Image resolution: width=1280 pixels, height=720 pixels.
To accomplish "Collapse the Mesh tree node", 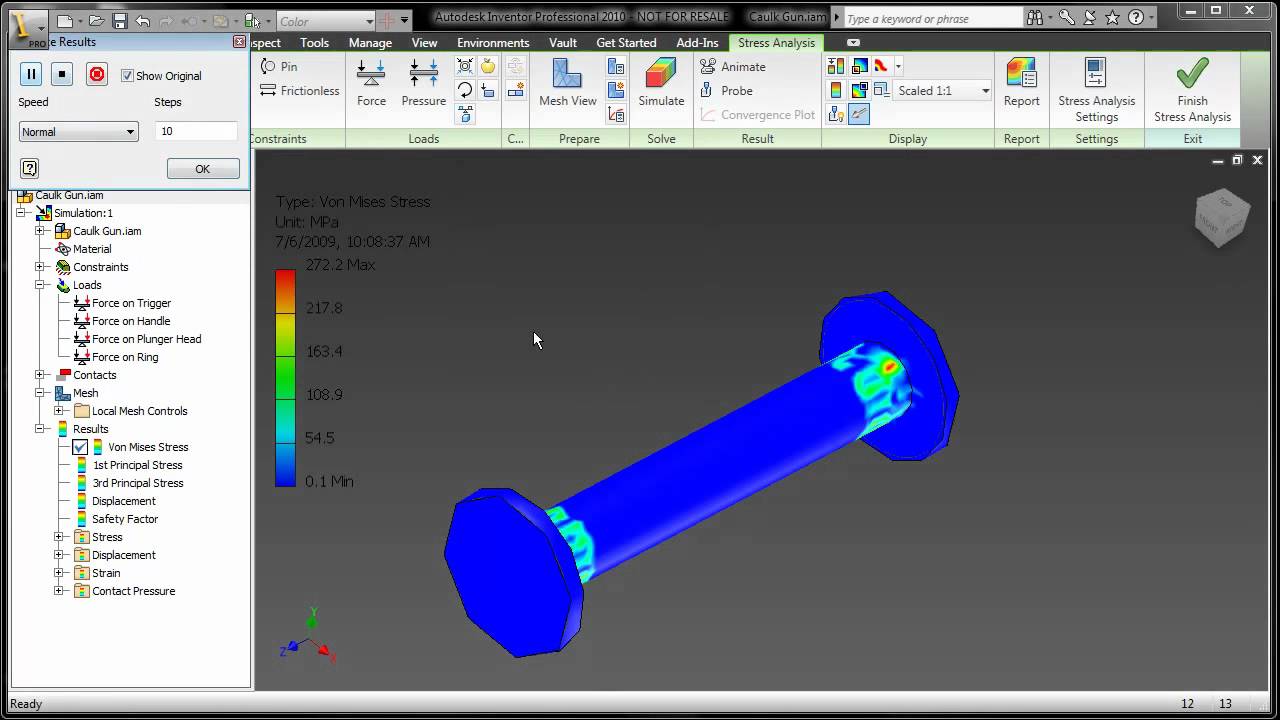I will [40, 393].
